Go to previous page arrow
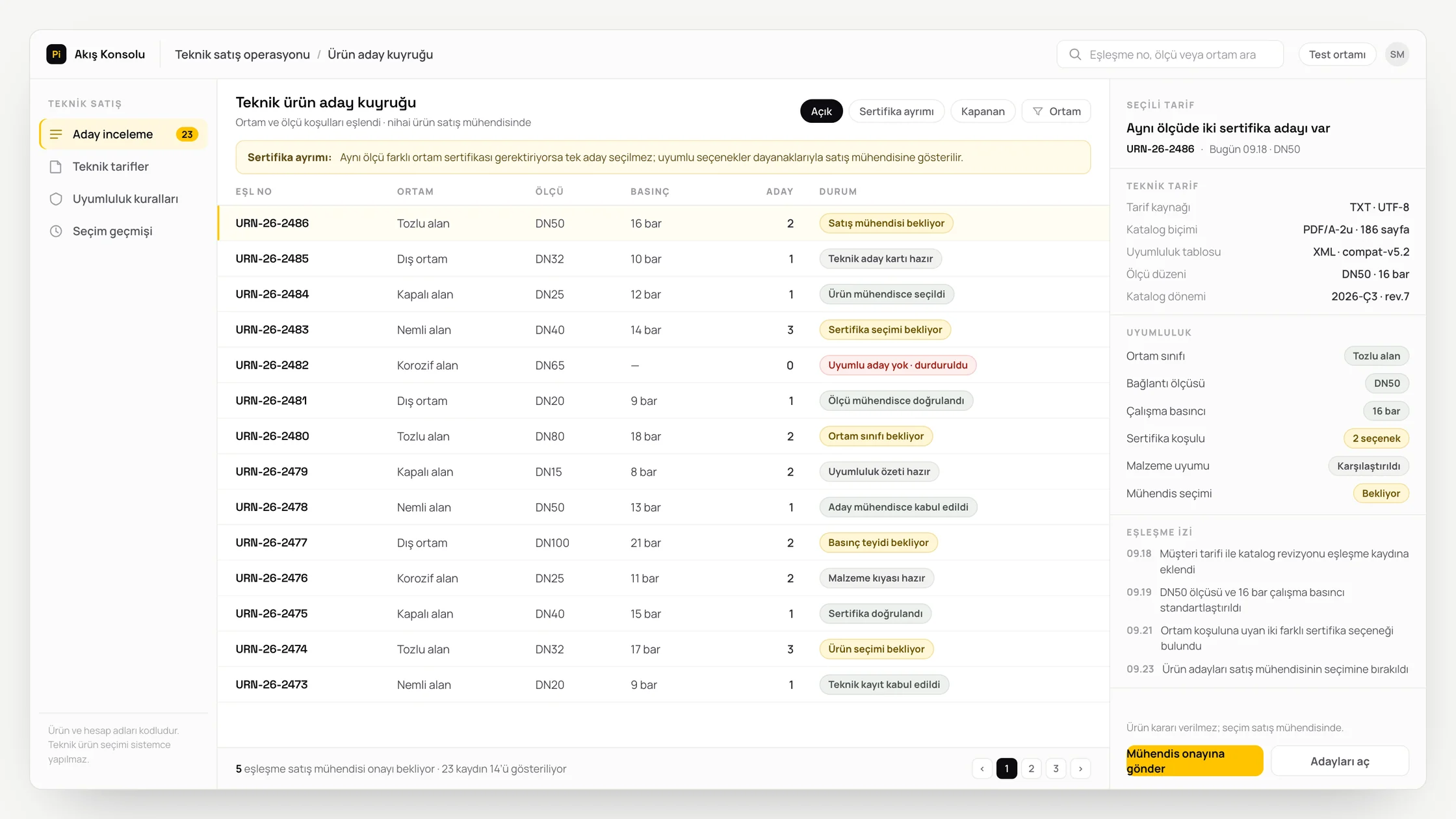 pyautogui.click(x=982, y=768)
